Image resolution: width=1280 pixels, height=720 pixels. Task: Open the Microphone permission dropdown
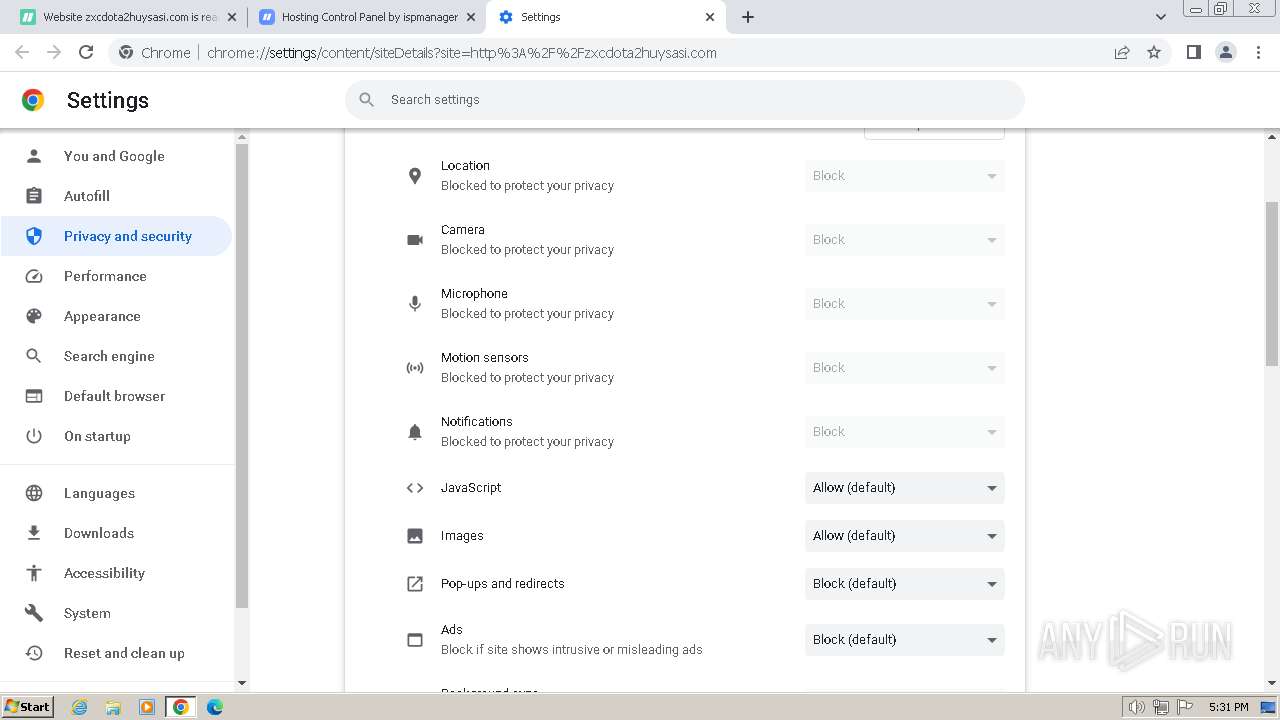pyautogui.click(x=905, y=304)
